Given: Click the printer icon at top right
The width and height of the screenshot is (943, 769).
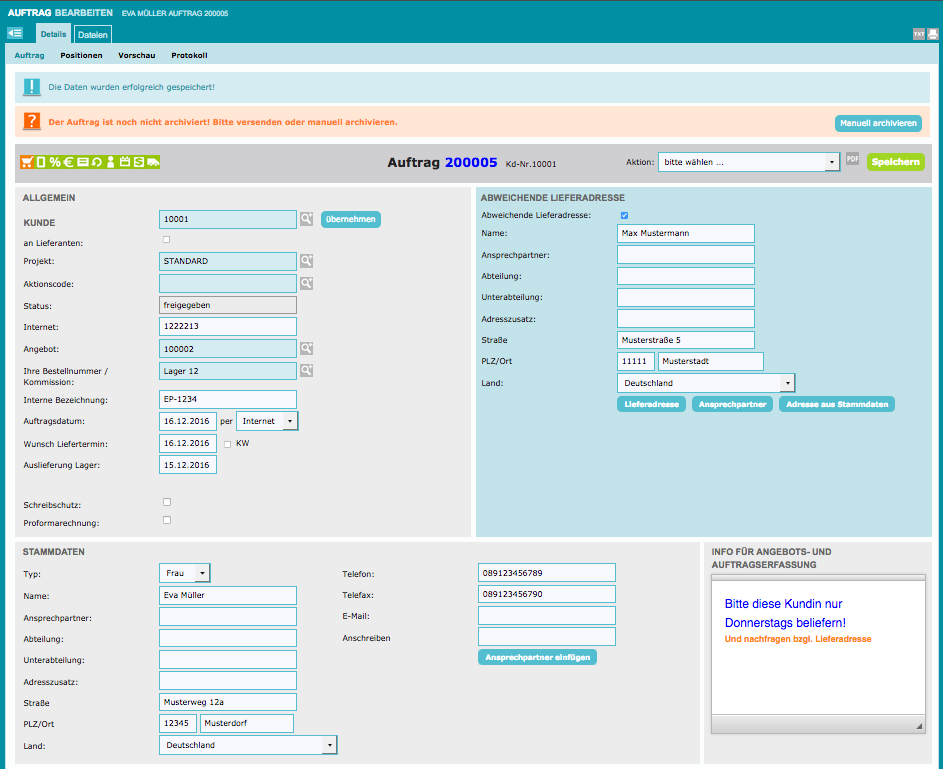Looking at the screenshot, I should [x=933, y=34].
